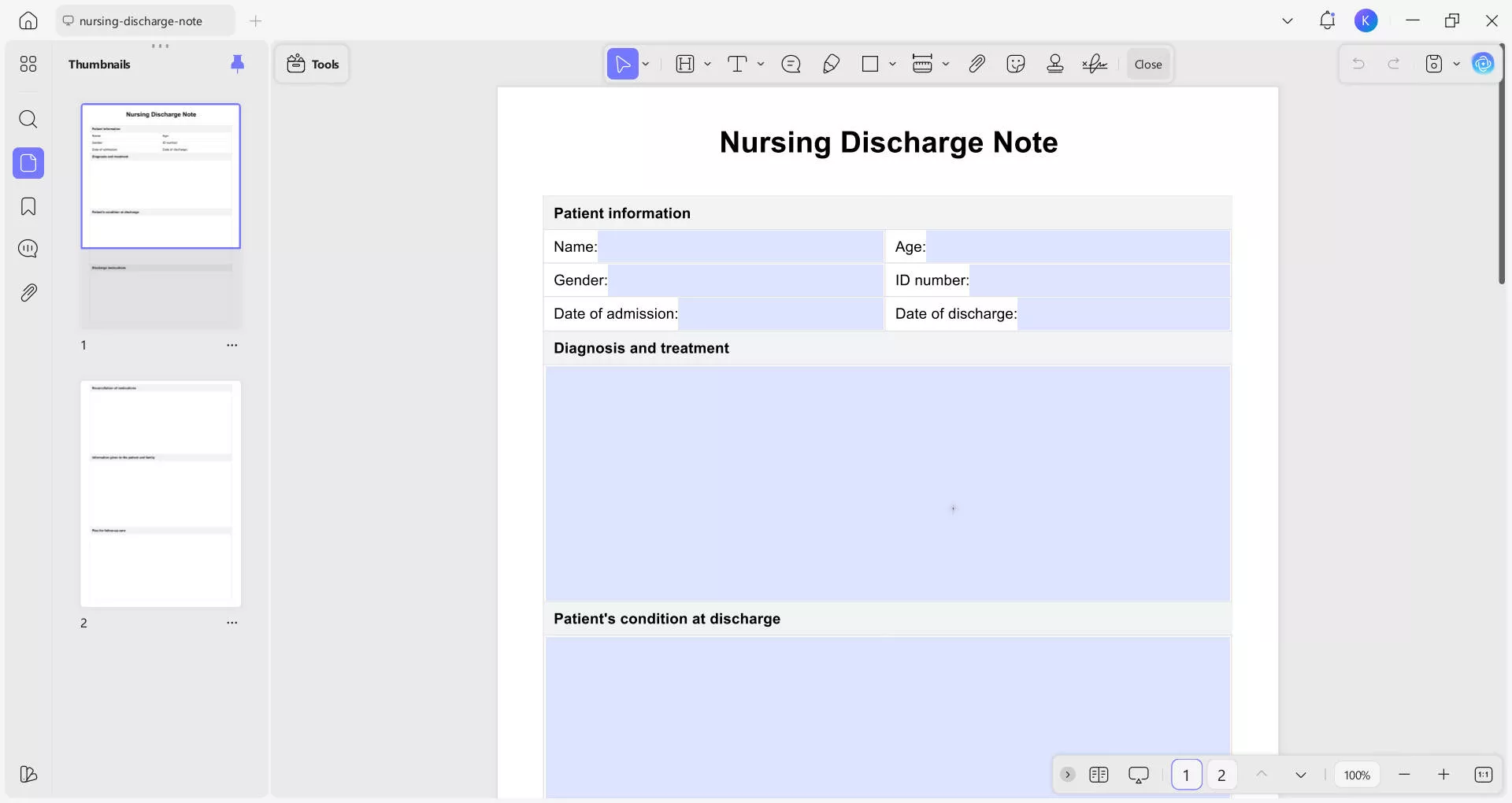The image size is (1512, 803).
Task: Use the Stamp tool
Action: [1055, 64]
